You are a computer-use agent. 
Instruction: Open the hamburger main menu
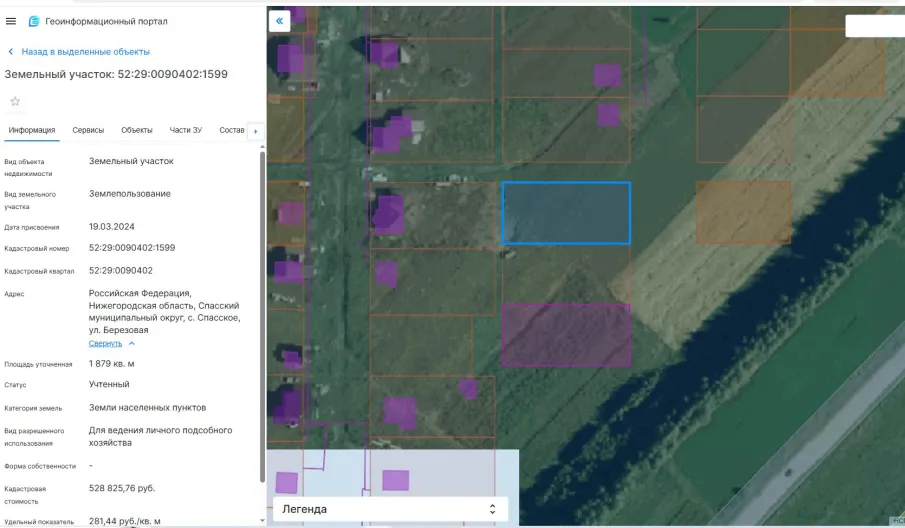coord(11,21)
